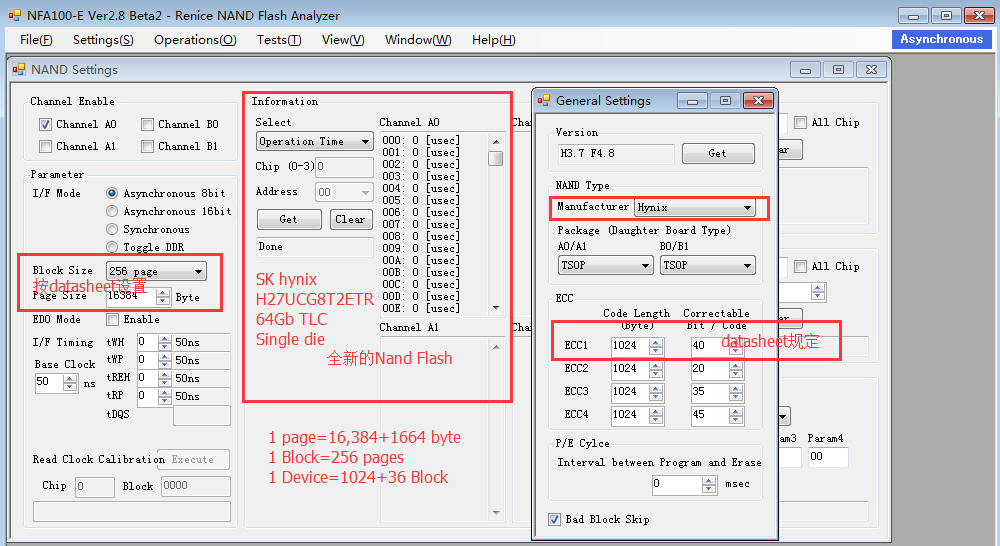The height and width of the screenshot is (546, 1000).
Task: Open the B0/B1 TSOP package dropdown
Action: tap(707, 265)
